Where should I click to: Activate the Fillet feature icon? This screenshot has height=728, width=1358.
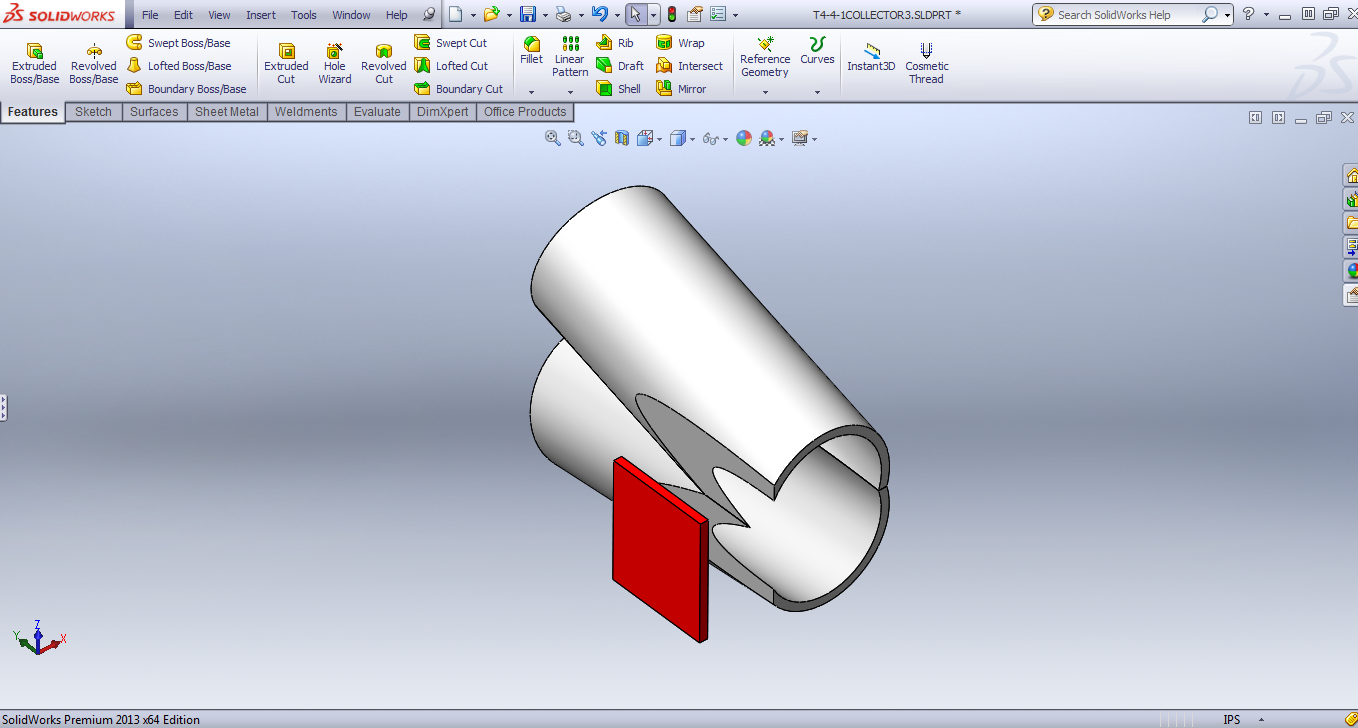click(531, 50)
